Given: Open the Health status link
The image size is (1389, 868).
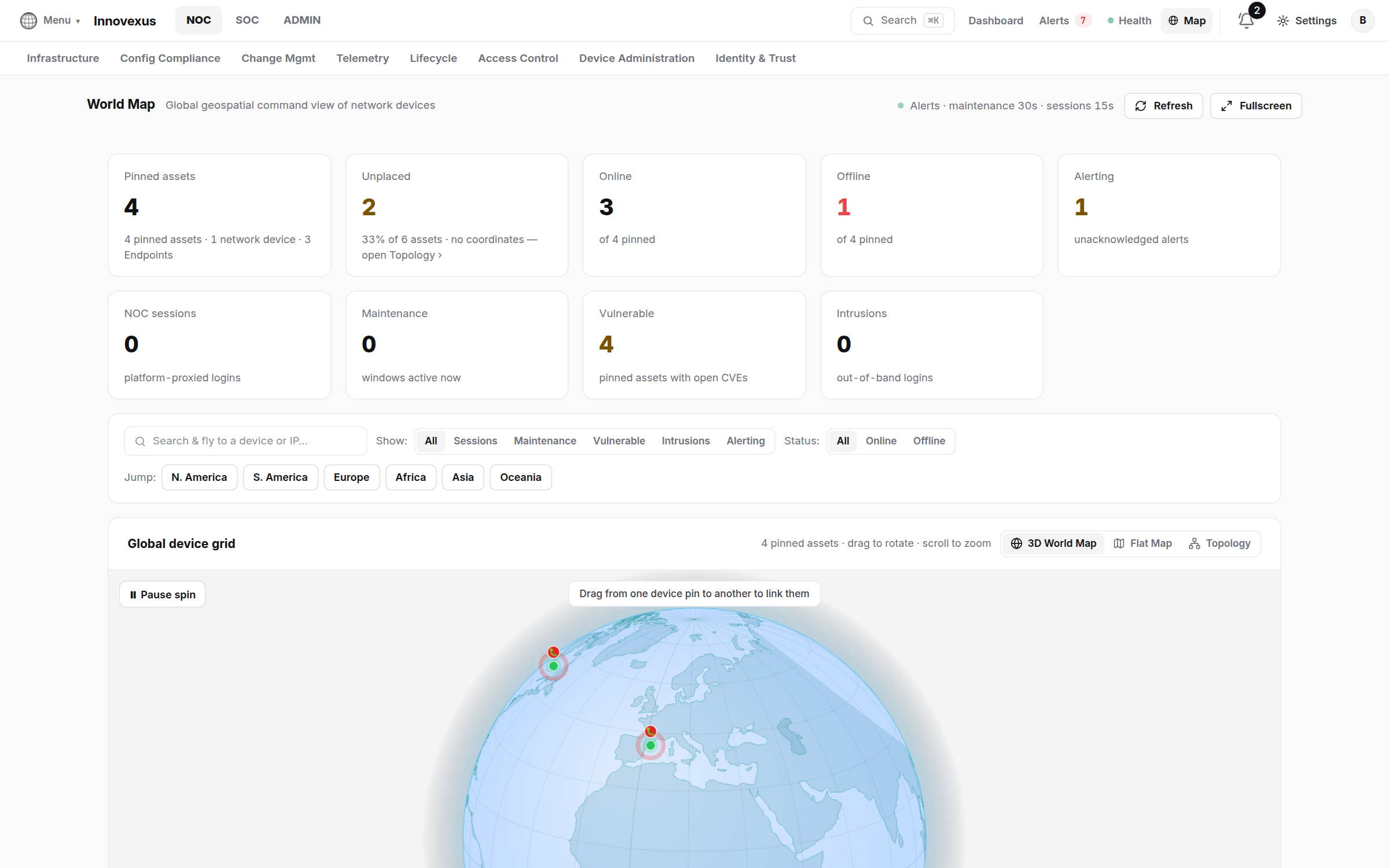Looking at the screenshot, I should point(1129,21).
